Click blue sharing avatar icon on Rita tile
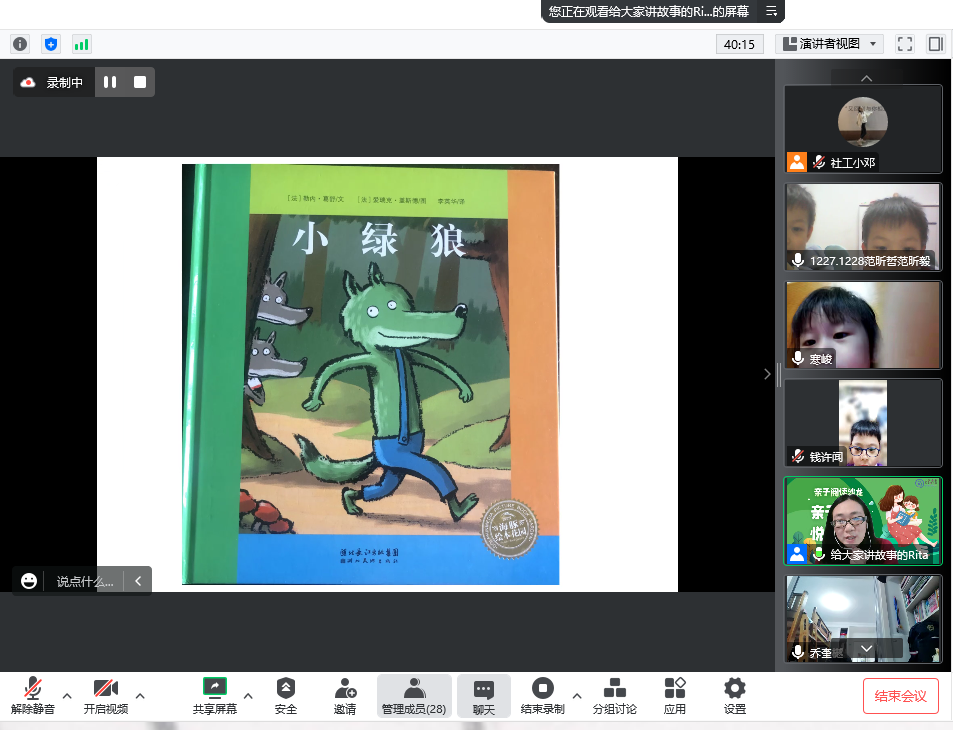 click(x=797, y=554)
